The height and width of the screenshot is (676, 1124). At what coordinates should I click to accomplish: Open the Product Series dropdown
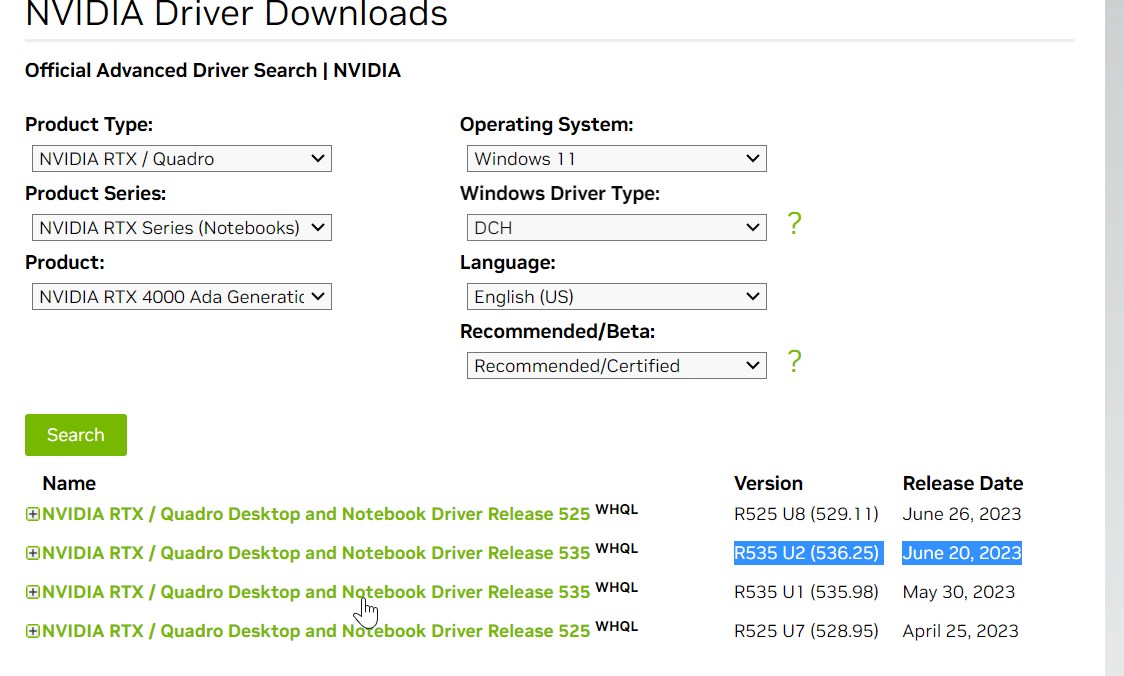point(181,227)
